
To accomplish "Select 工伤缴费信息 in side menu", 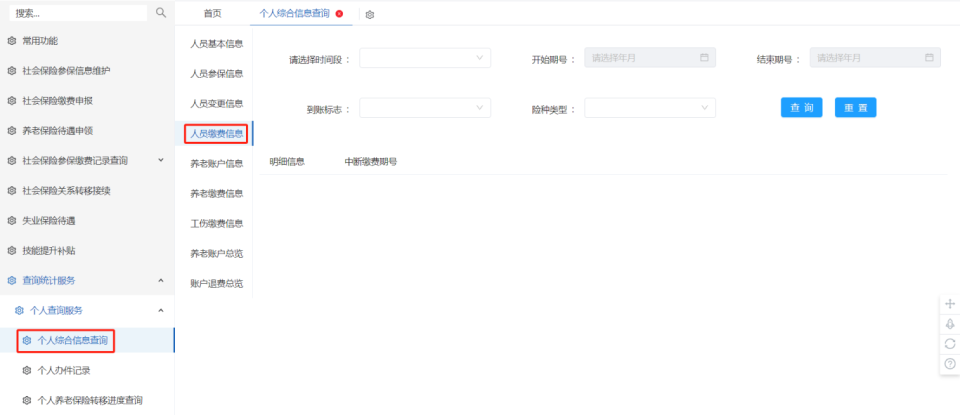I will pos(217,223).
